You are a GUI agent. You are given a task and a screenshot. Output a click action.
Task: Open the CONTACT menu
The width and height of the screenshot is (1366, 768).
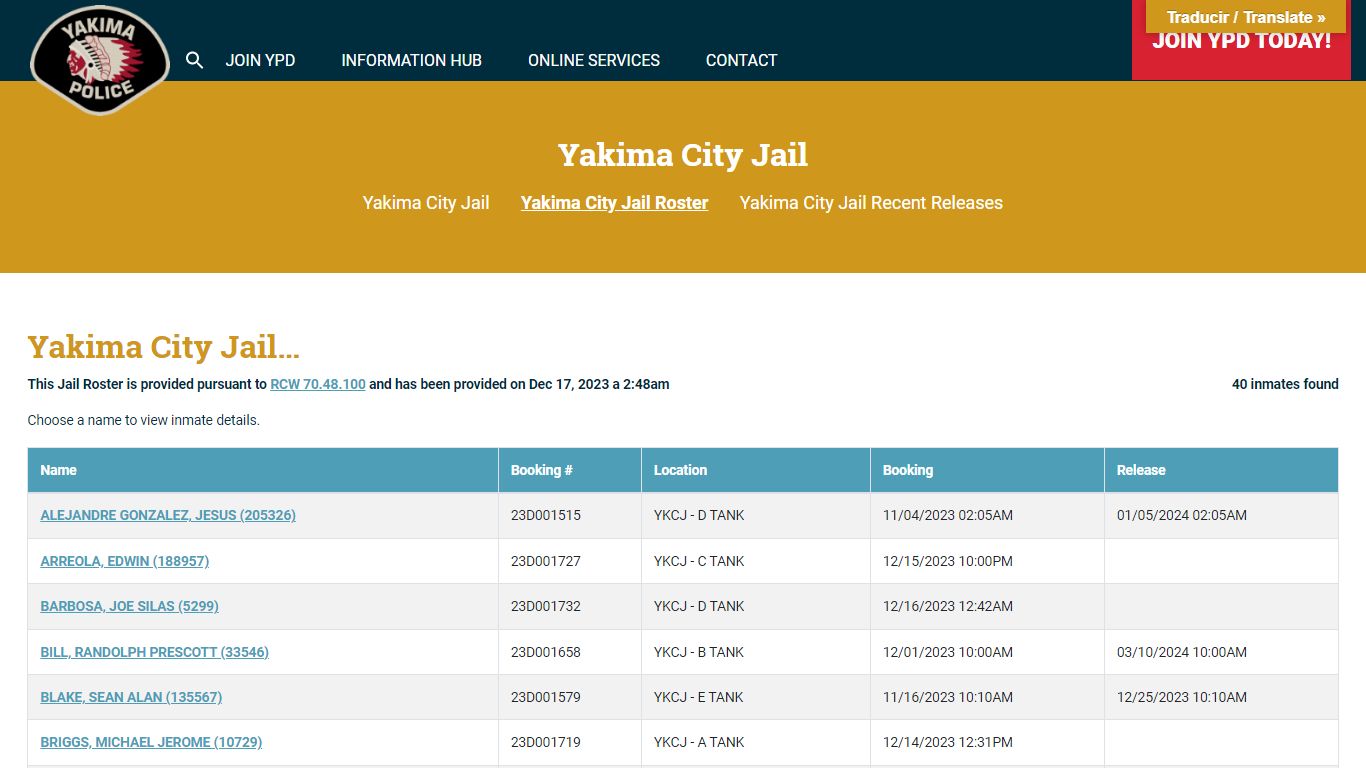(741, 60)
